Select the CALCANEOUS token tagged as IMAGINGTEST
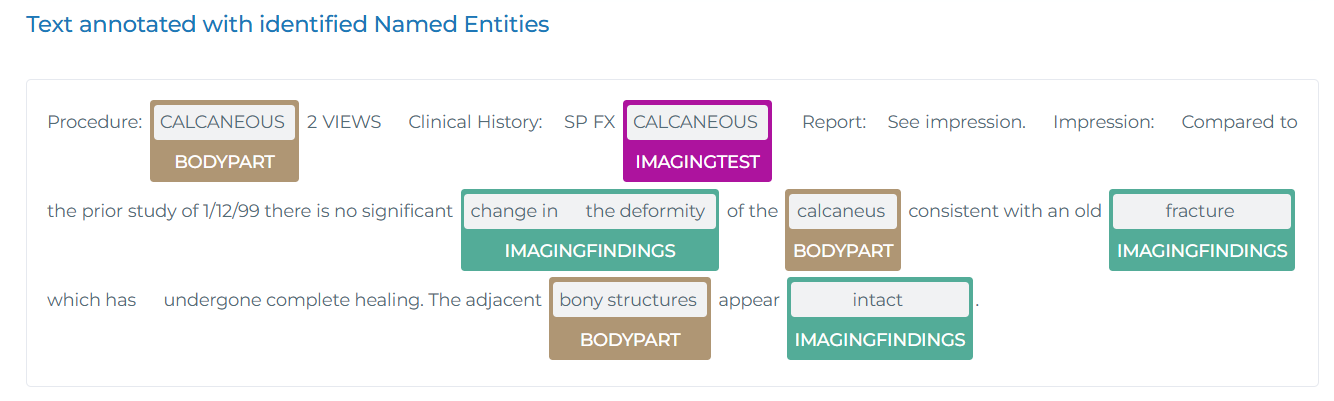The width and height of the screenshot is (1334, 401). pyautogui.click(x=696, y=122)
